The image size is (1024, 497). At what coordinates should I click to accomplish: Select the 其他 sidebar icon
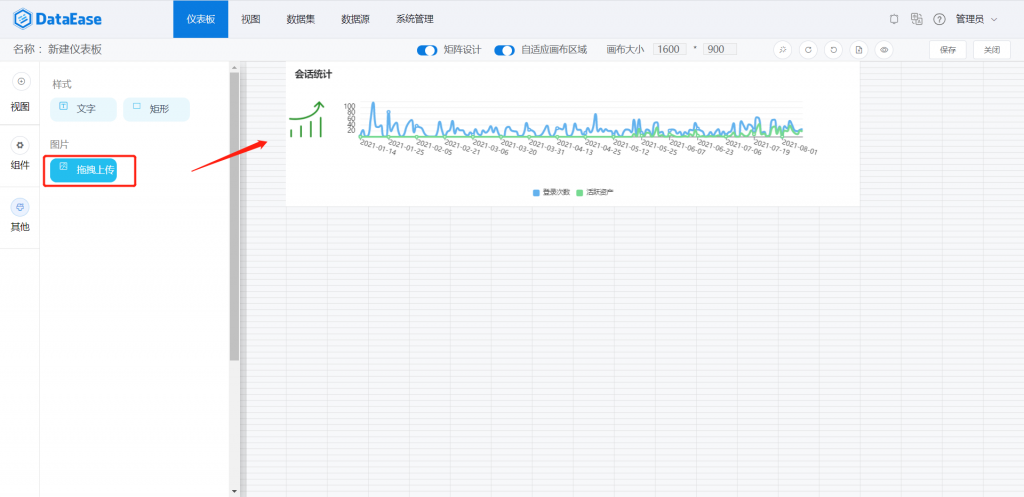point(21,208)
